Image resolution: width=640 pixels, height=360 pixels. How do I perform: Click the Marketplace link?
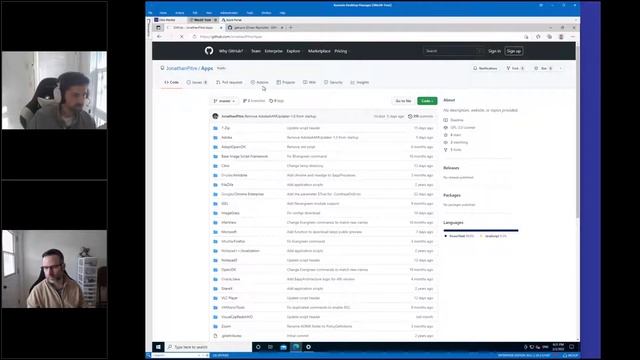[319, 51]
